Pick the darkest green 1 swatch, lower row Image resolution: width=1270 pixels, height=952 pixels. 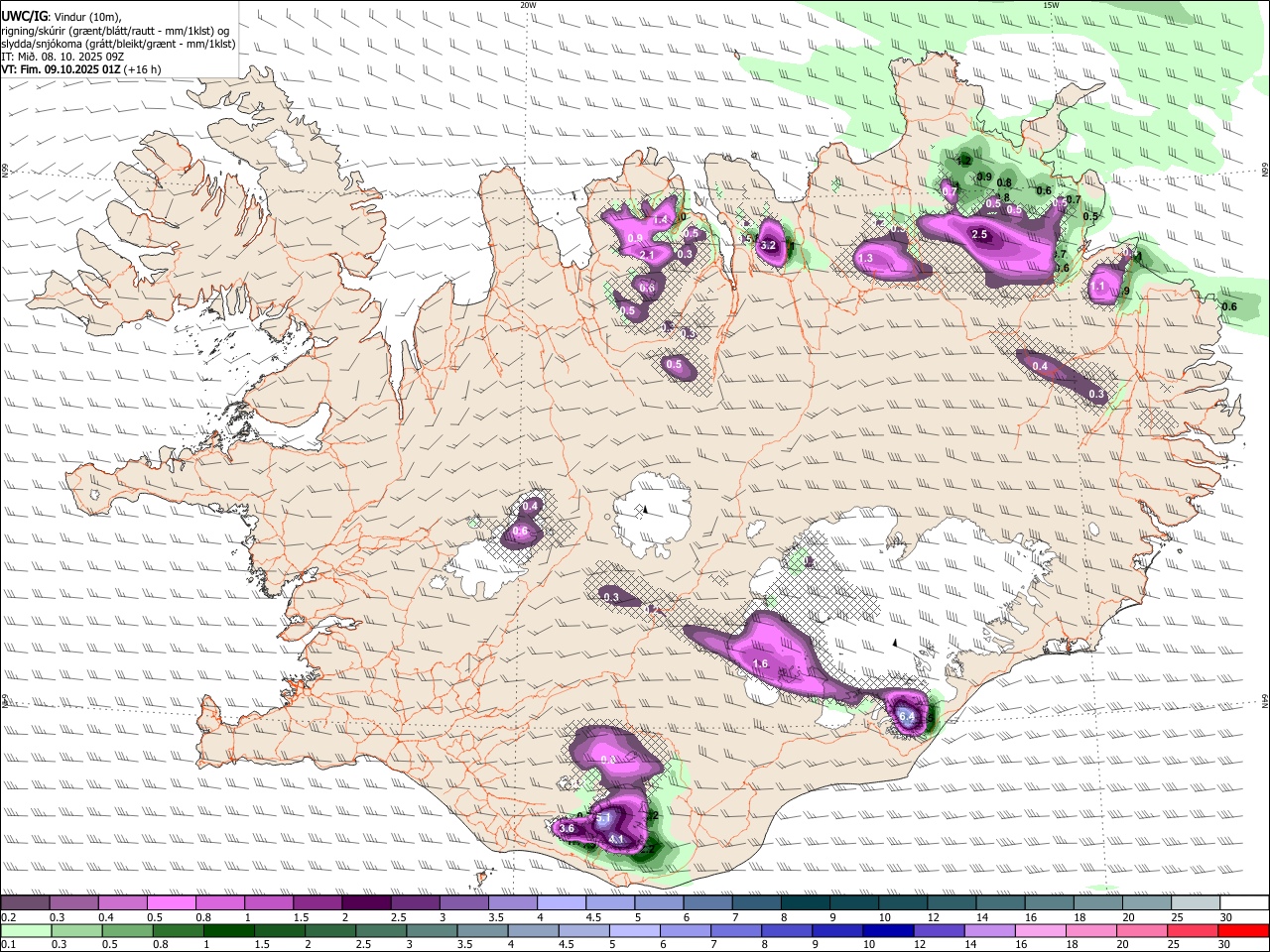[x=229, y=930]
